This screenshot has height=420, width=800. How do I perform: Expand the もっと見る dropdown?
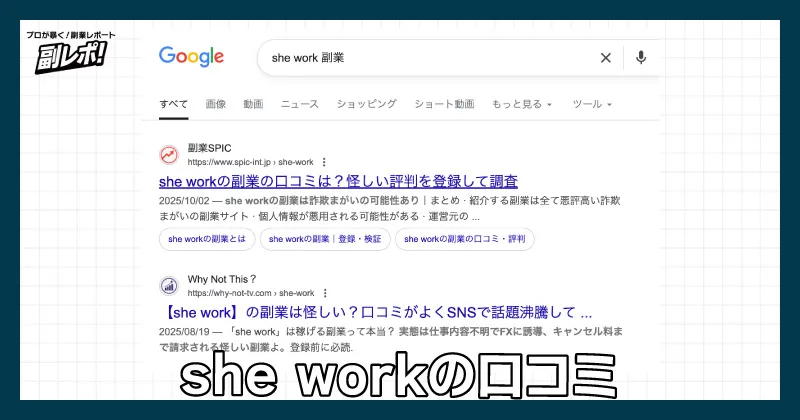522,104
